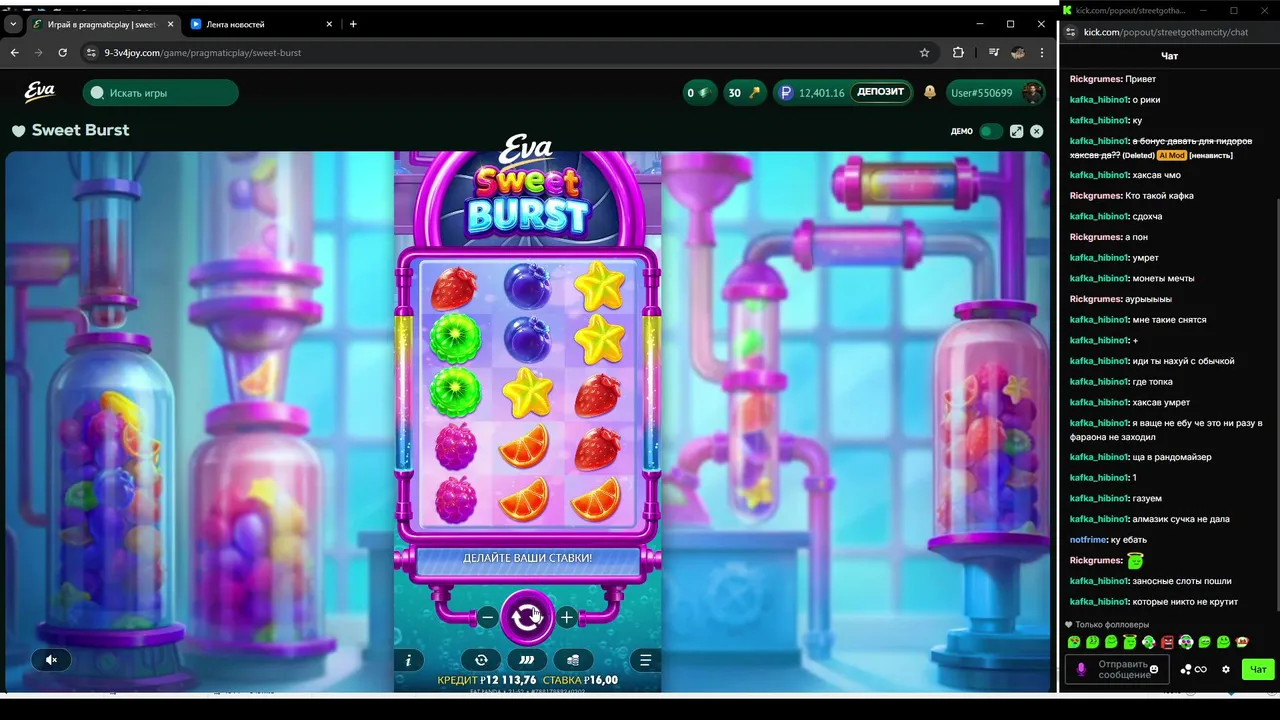The image size is (1280, 720).
Task: Click the Искать игры search field
Action: (x=161, y=93)
